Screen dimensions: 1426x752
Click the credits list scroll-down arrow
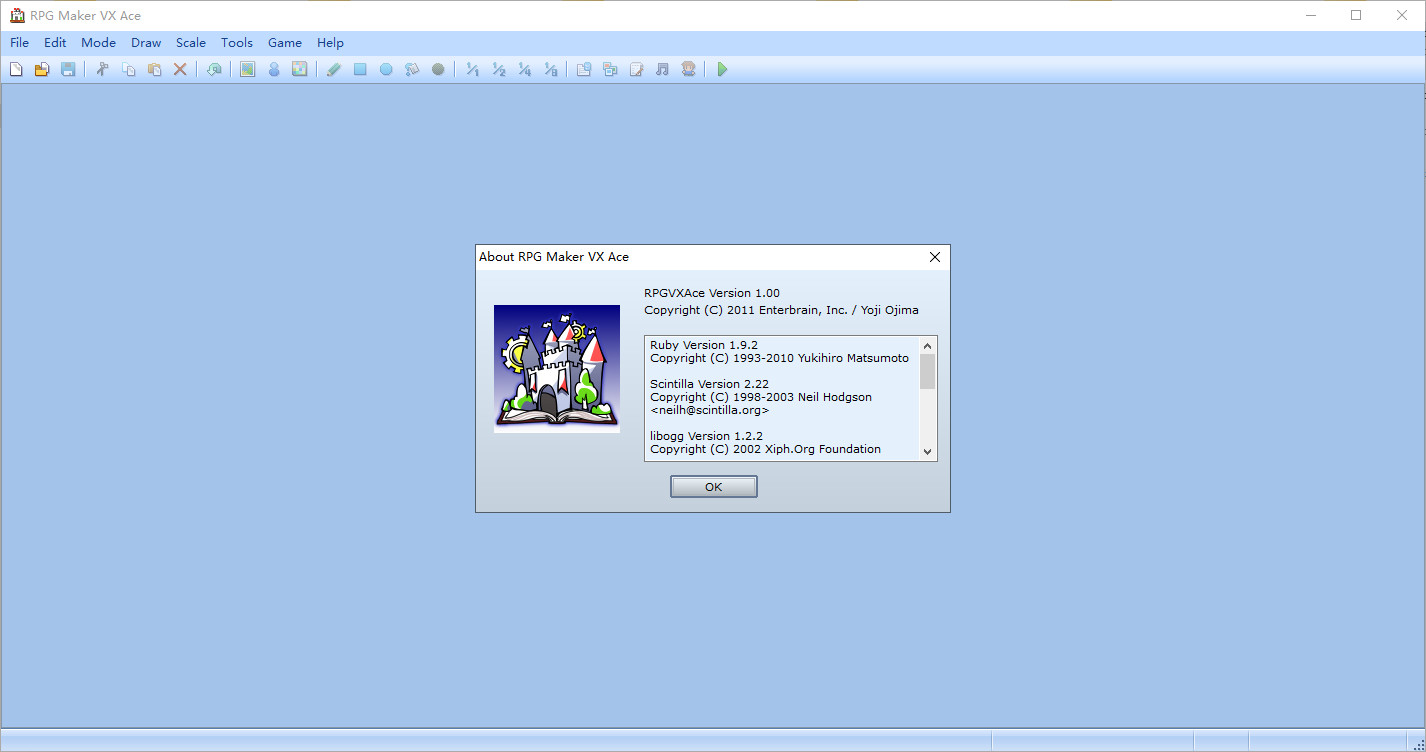[x=928, y=451]
